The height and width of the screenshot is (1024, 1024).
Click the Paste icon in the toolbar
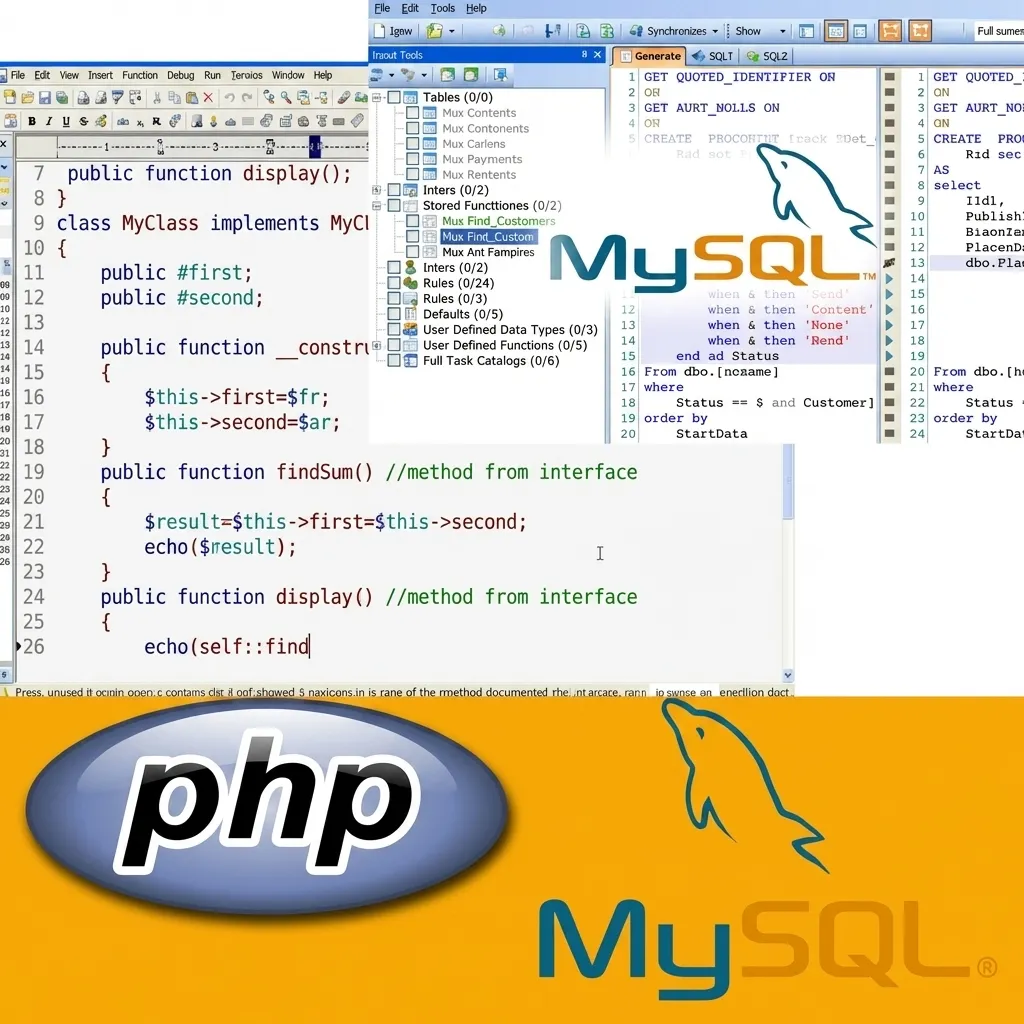tap(193, 97)
